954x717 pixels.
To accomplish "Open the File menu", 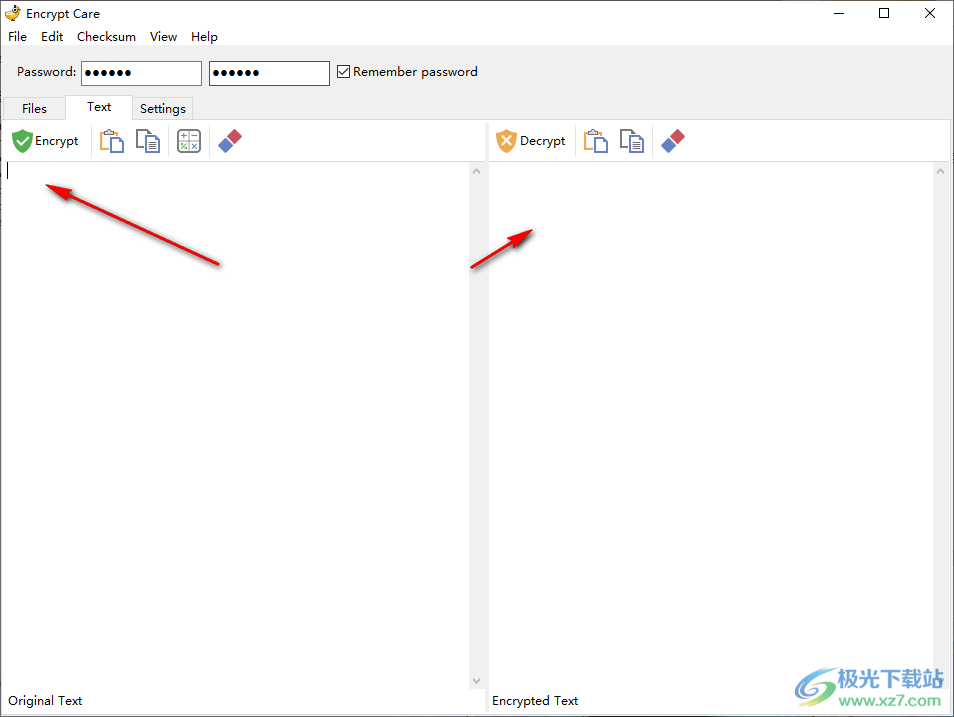I will tap(17, 37).
